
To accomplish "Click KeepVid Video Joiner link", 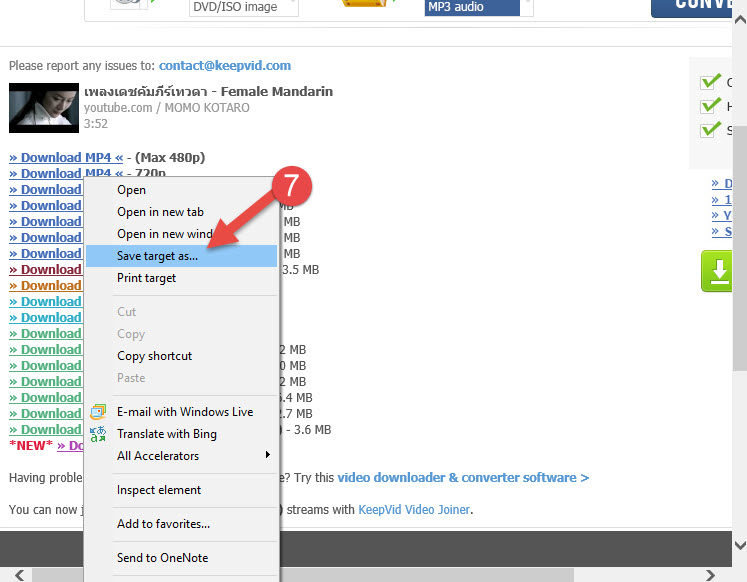I will pyautogui.click(x=414, y=510).
